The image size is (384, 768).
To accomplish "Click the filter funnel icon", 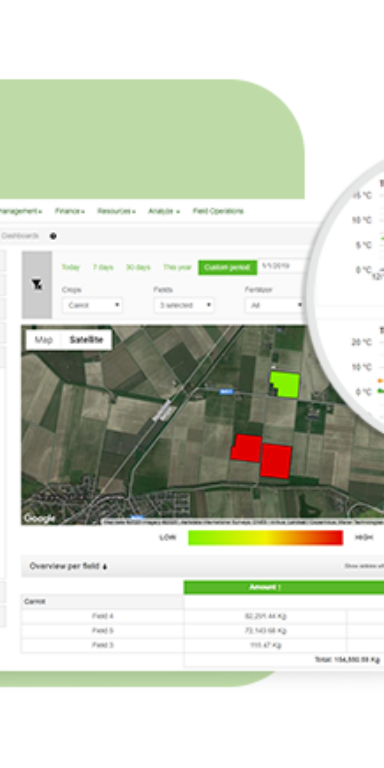I will 37,285.
